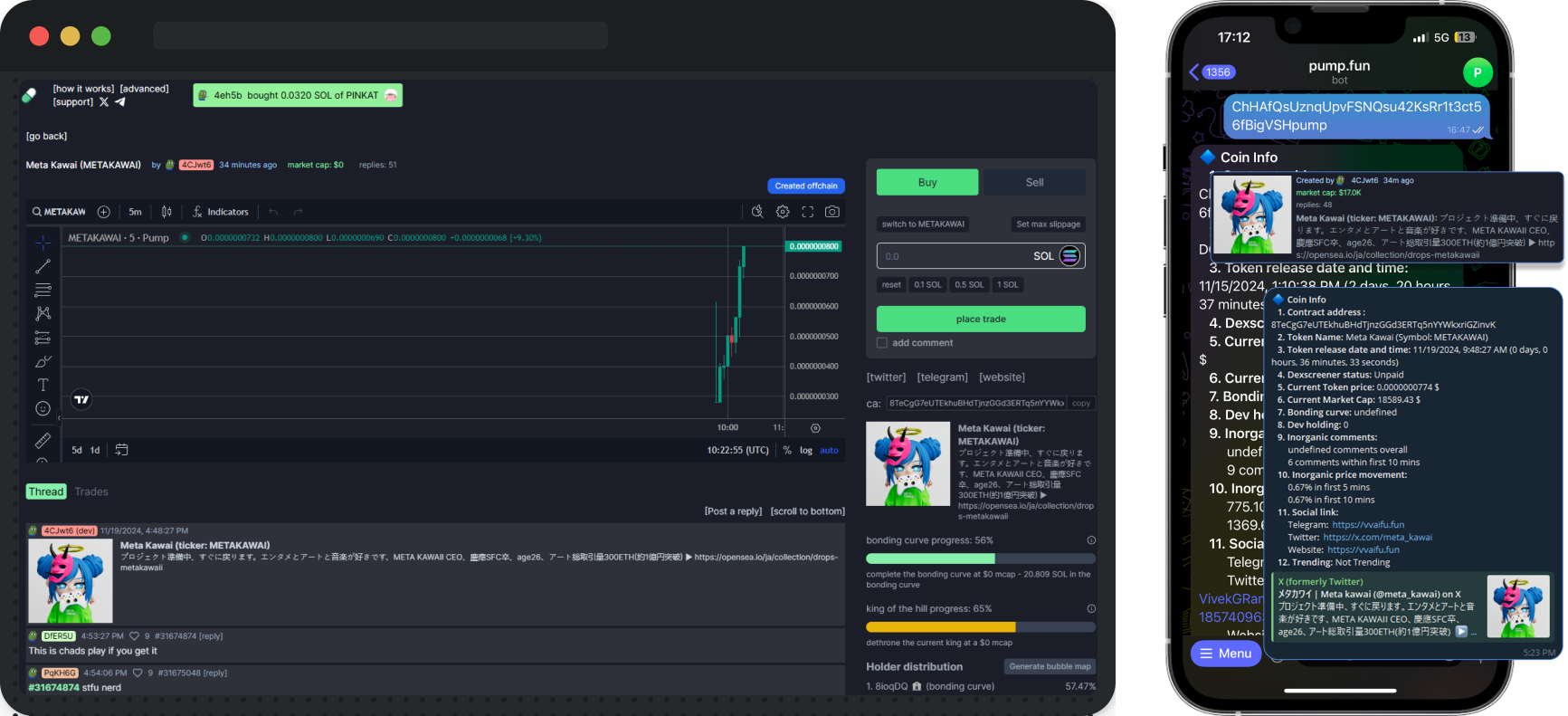This screenshot has width=1568, height=716.
Task: Select the ruler measure tool
Action: [x=43, y=440]
